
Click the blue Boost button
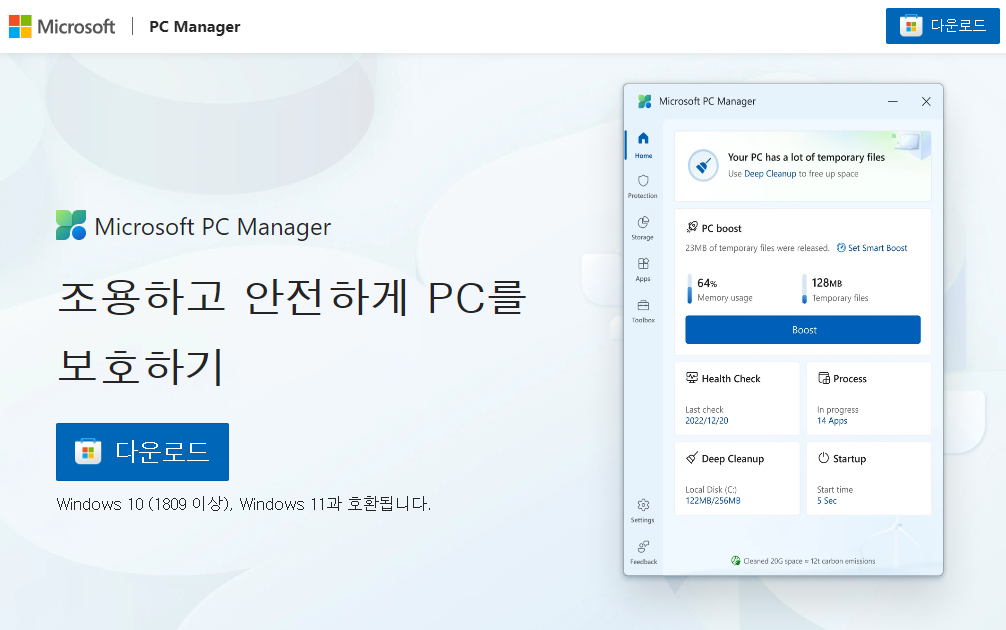coord(803,330)
